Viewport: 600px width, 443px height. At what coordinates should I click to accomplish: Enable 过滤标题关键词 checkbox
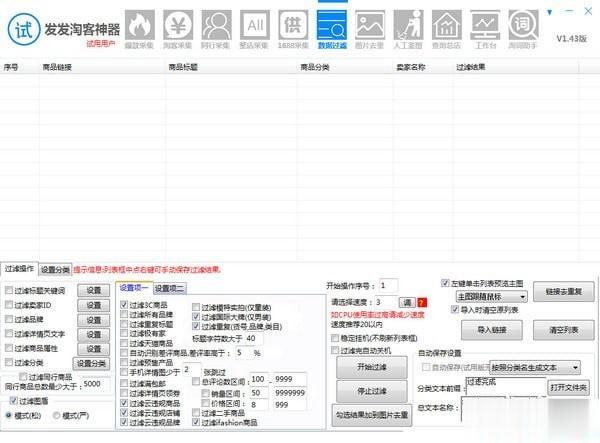[9, 290]
